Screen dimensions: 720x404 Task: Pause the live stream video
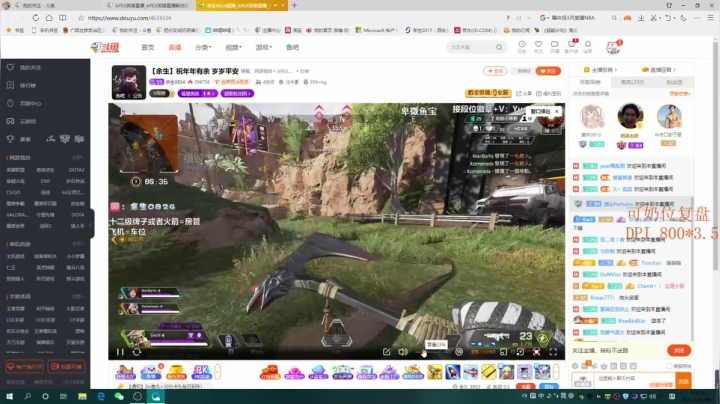120,352
